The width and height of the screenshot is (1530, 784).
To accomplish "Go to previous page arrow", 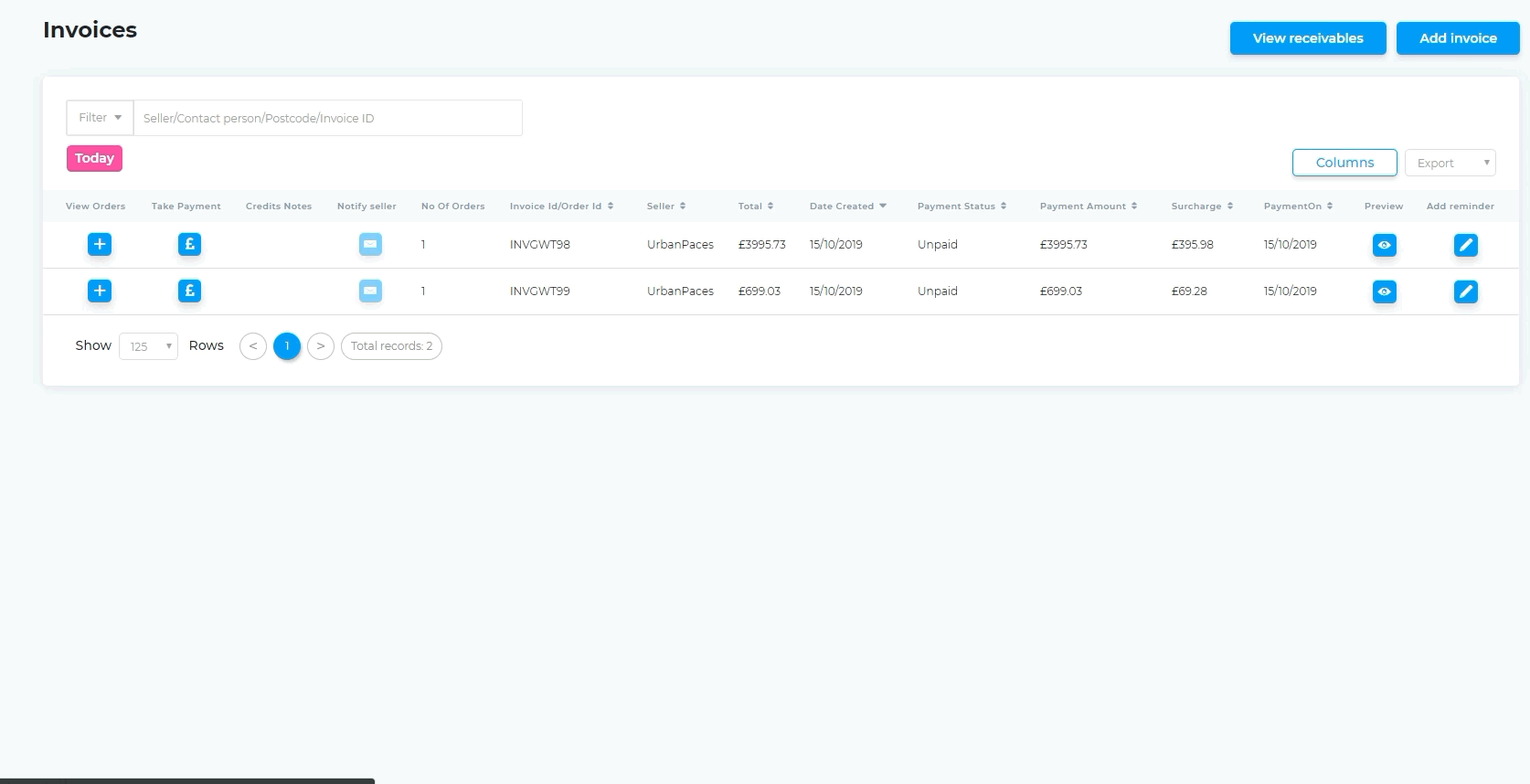I will (253, 346).
